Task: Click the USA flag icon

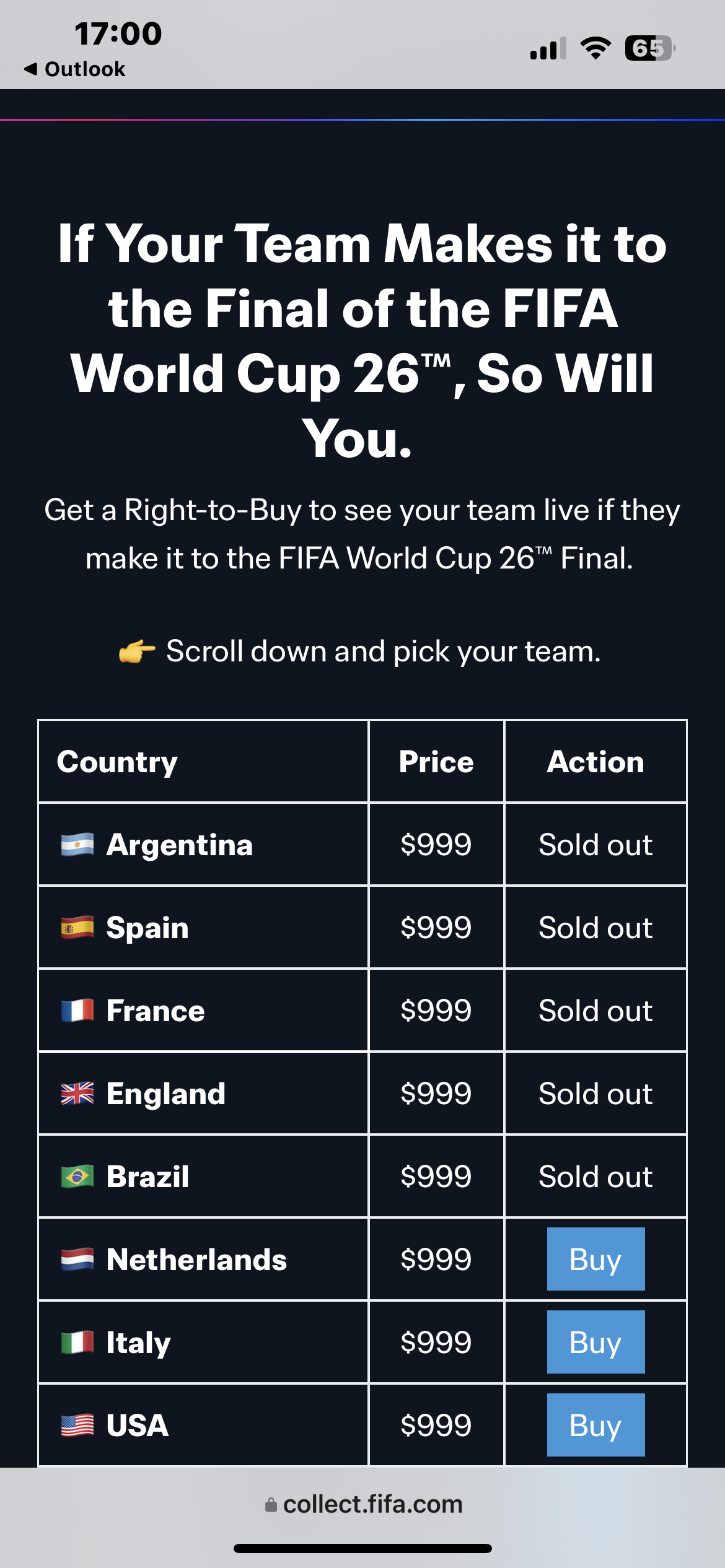Action: 77,1425
